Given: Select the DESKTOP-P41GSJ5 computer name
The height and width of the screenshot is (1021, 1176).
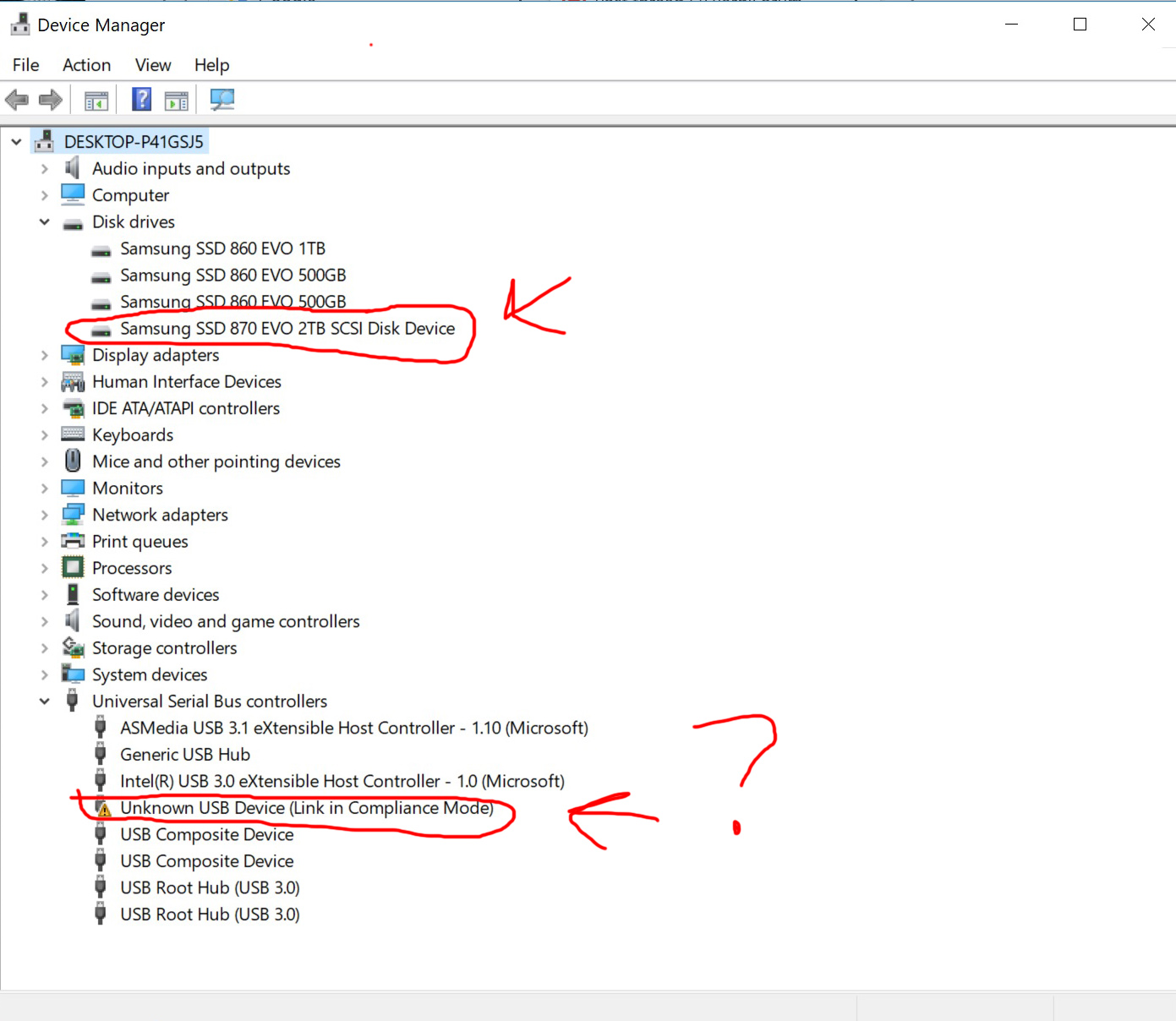Looking at the screenshot, I should [x=134, y=142].
